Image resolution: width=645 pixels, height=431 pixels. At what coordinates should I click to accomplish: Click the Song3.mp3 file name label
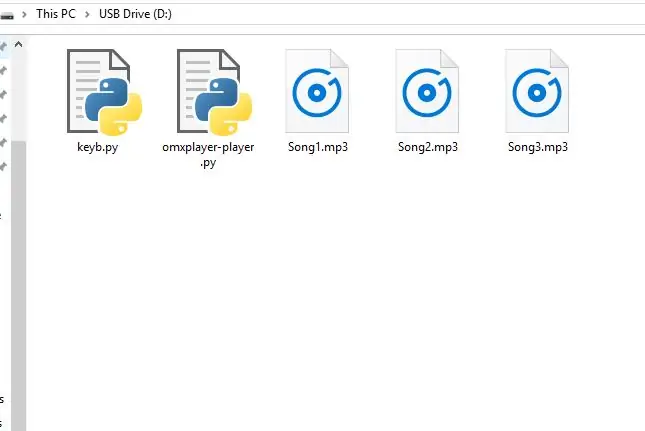click(x=538, y=147)
